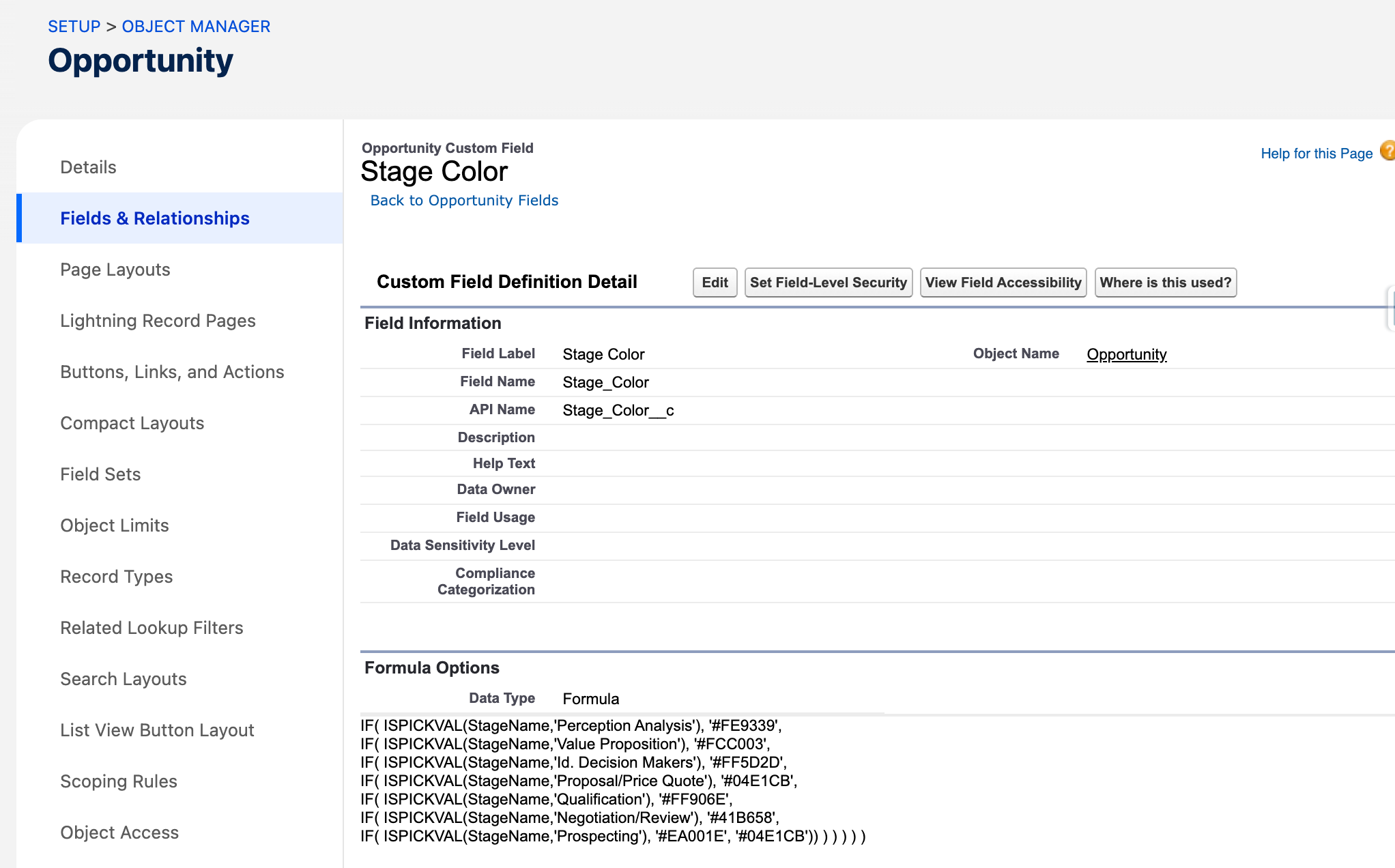The height and width of the screenshot is (868, 1395).
Task: Select Compact Layouts in sidebar
Action: point(132,423)
